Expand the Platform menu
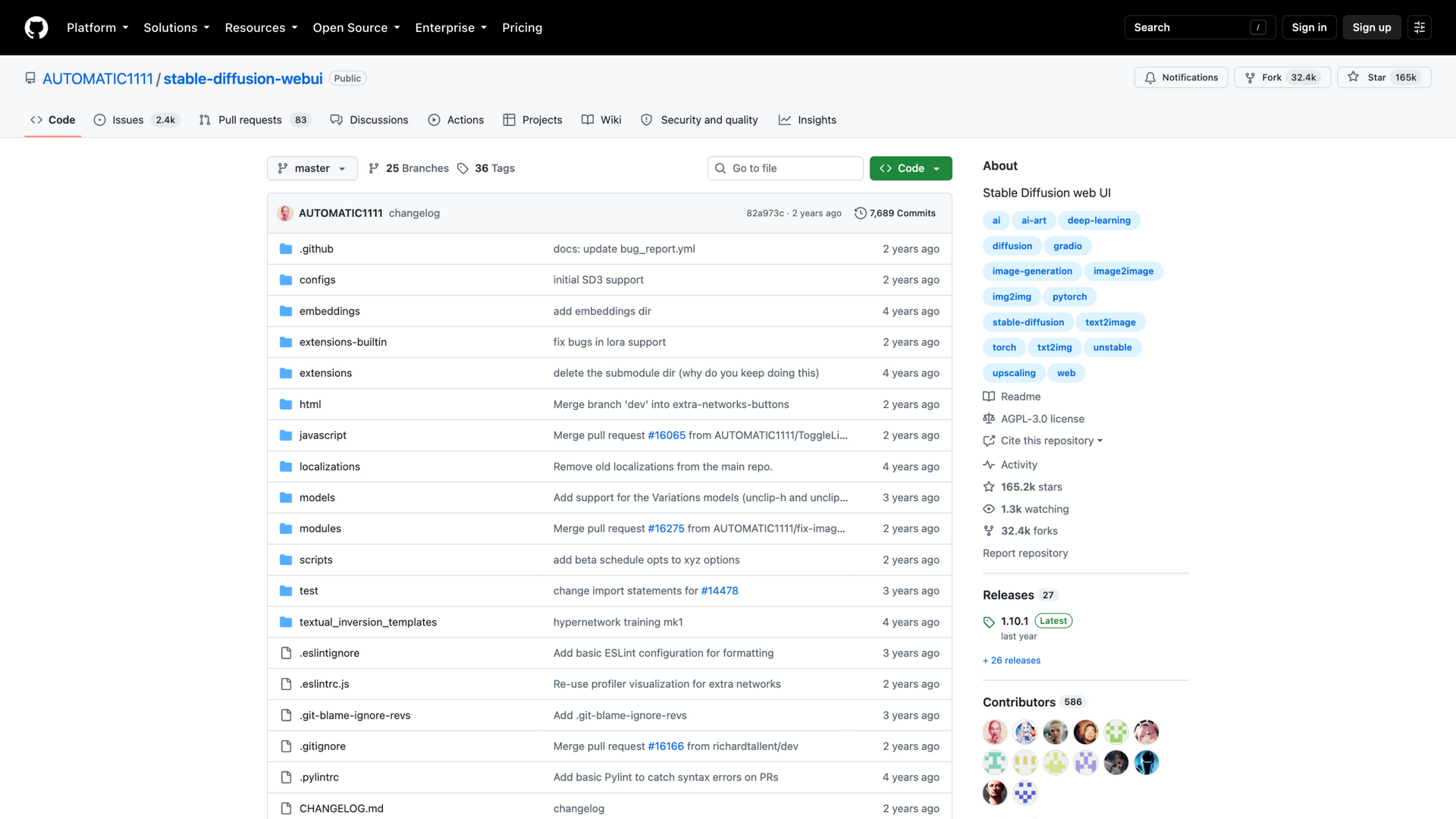Image resolution: width=1456 pixels, height=819 pixels. (98, 27)
